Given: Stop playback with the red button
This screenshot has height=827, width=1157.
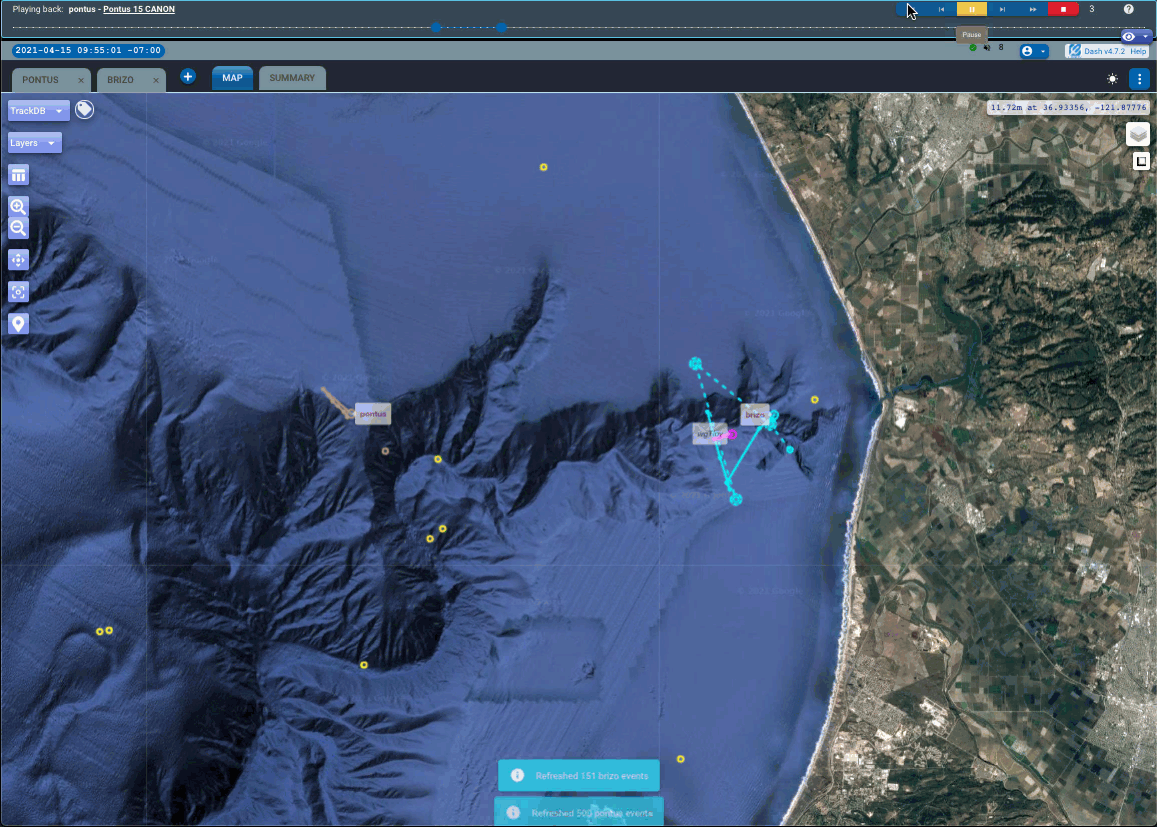Looking at the screenshot, I should coord(1063,9).
